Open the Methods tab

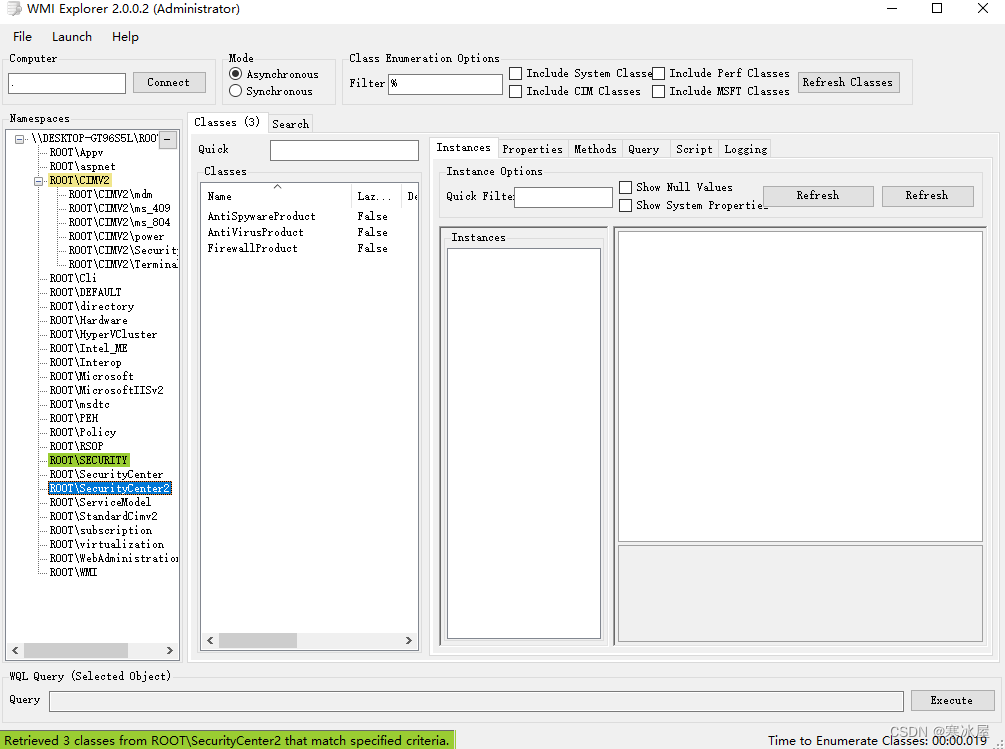595,149
